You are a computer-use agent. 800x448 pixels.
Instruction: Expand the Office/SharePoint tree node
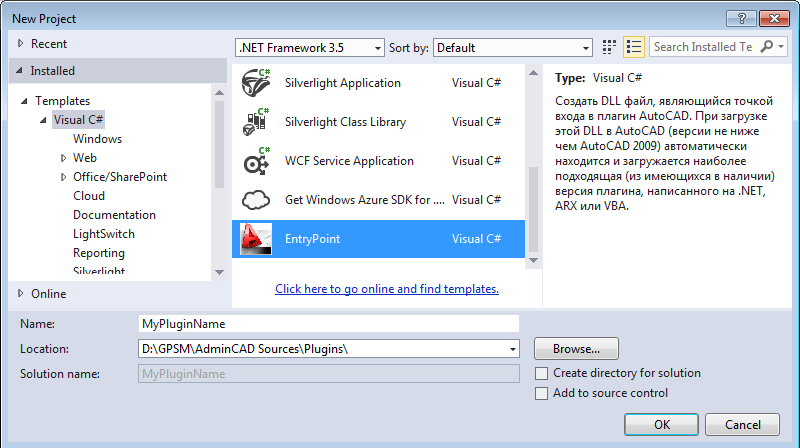point(63,177)
